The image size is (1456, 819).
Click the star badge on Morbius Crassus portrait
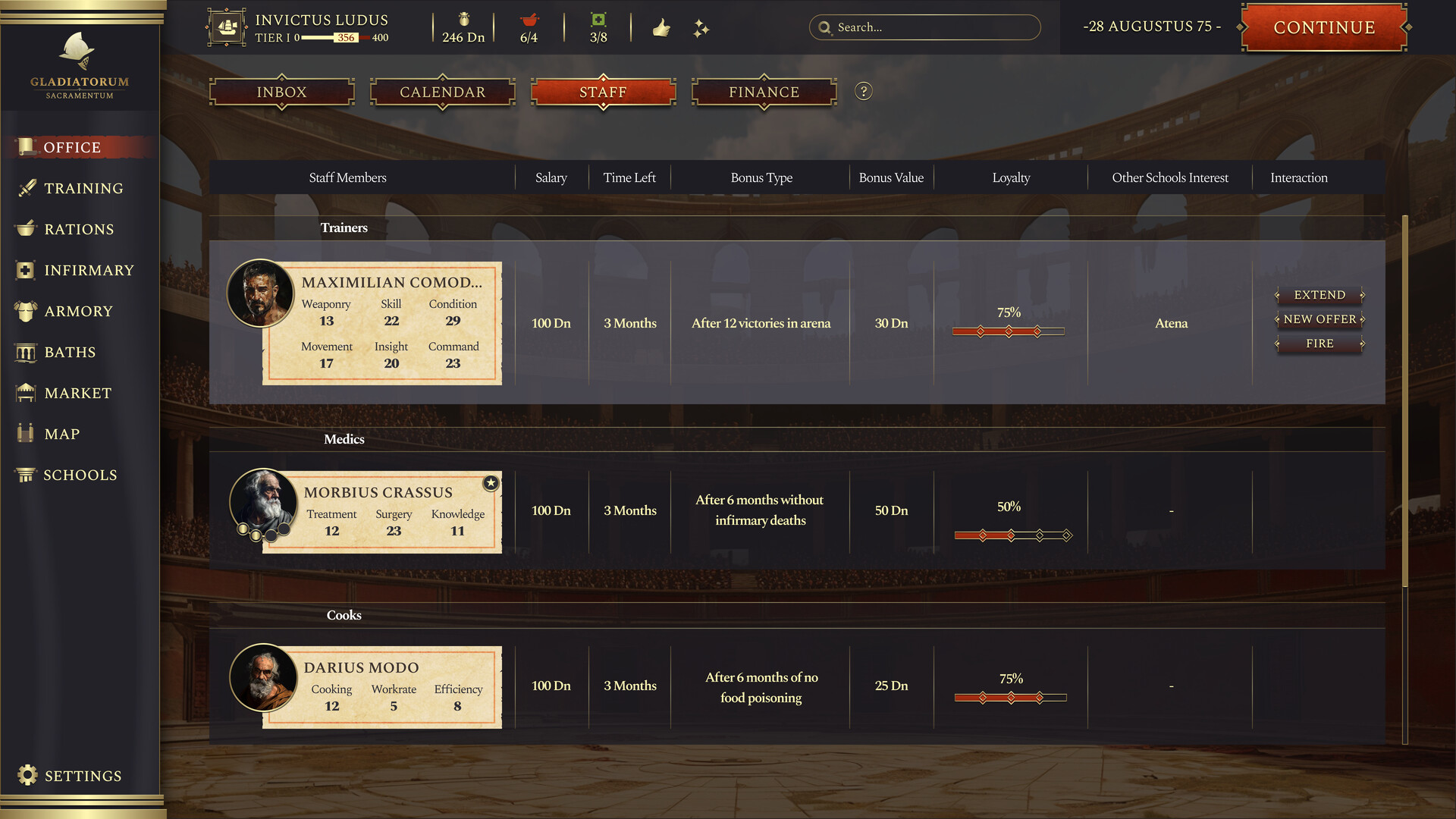click(490, 483)
